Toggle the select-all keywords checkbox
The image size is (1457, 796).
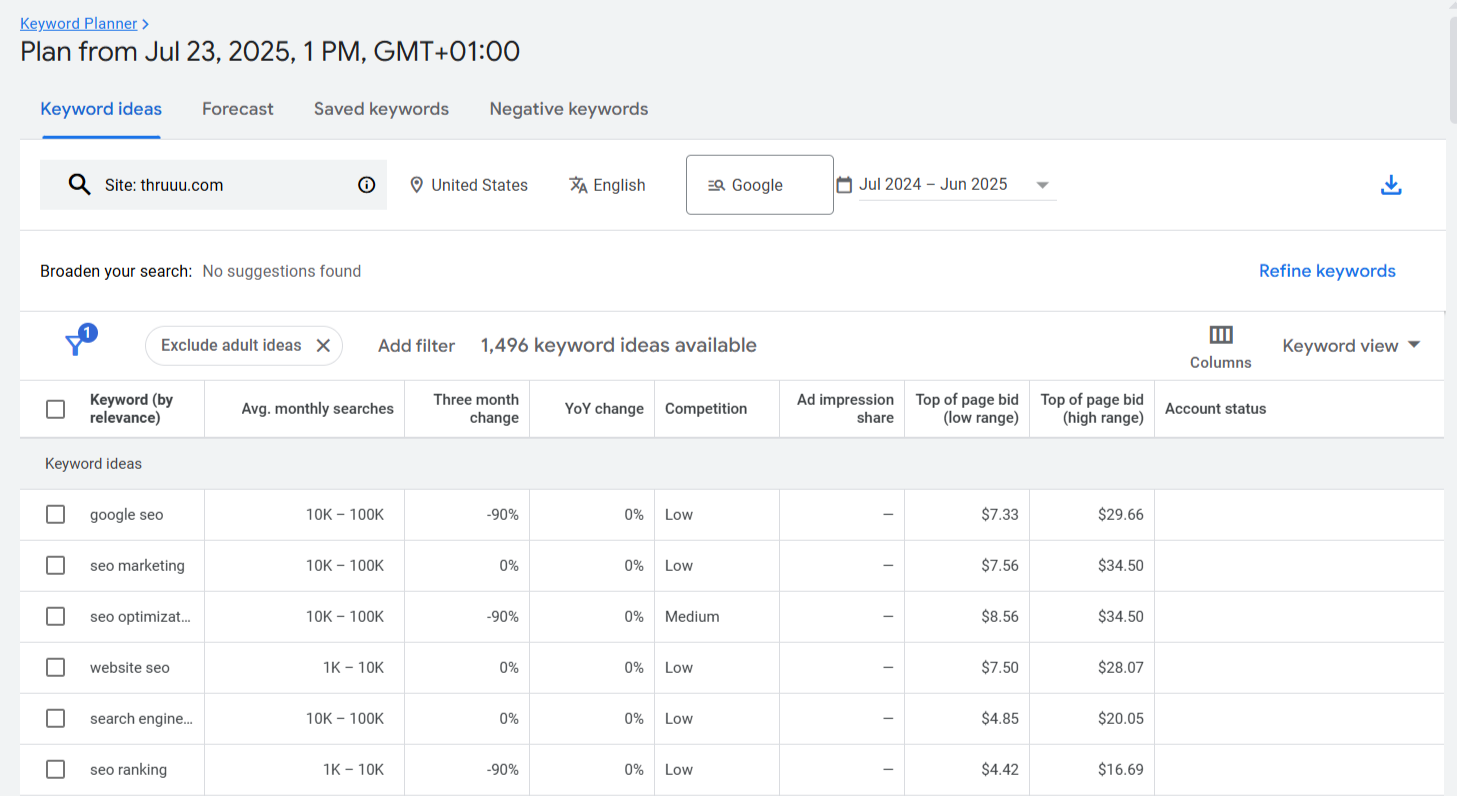(x=56, y=409)
